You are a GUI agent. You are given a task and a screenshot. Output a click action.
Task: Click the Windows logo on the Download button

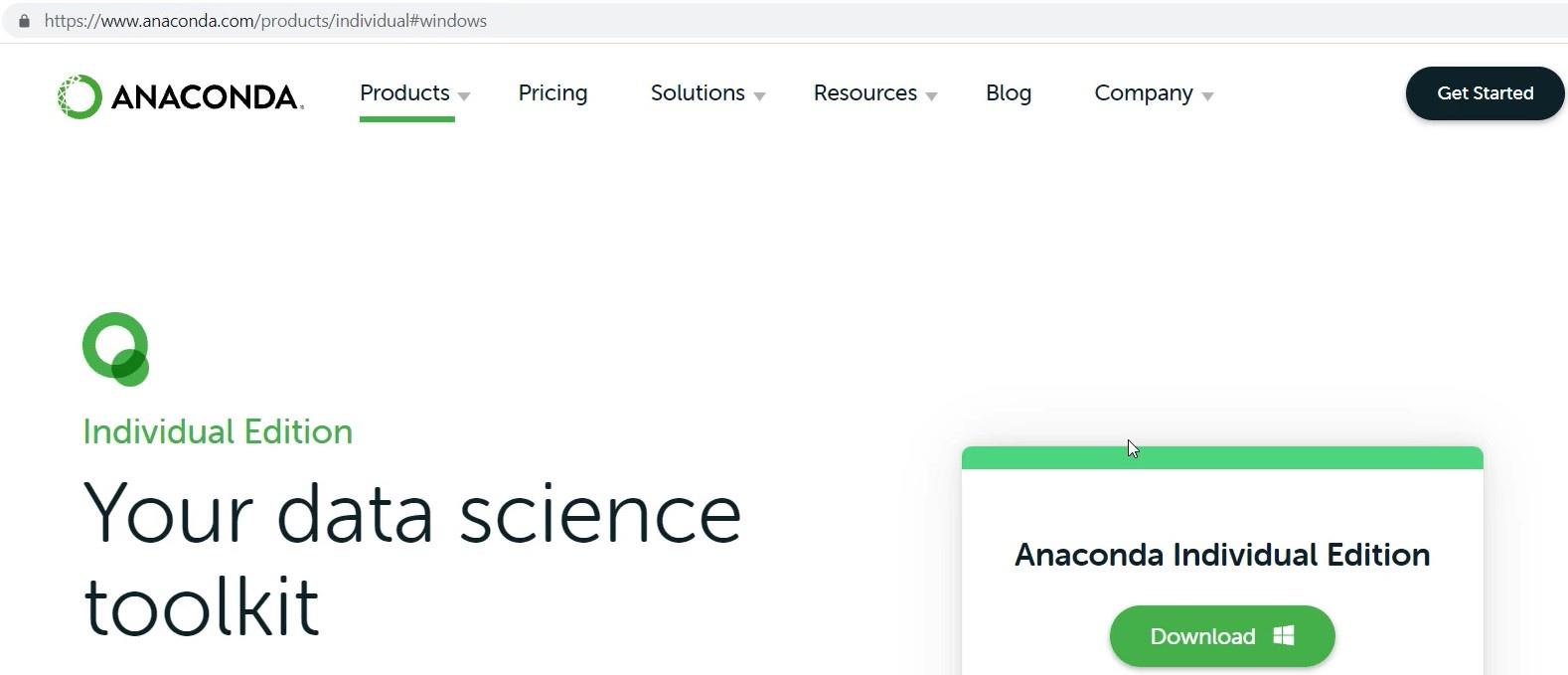pos(1284,635)
